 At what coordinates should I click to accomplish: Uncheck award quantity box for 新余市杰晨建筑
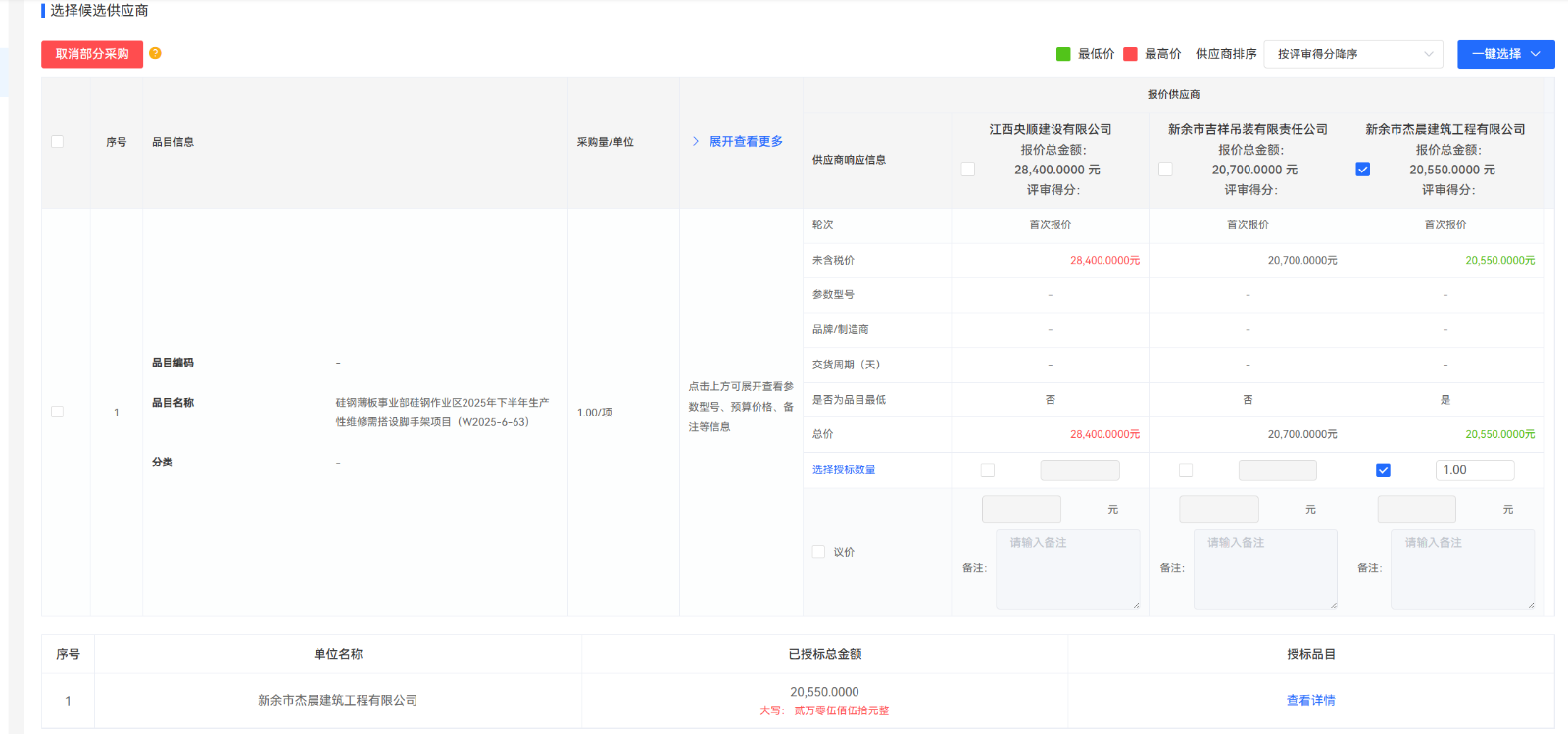coord(1384,470)
